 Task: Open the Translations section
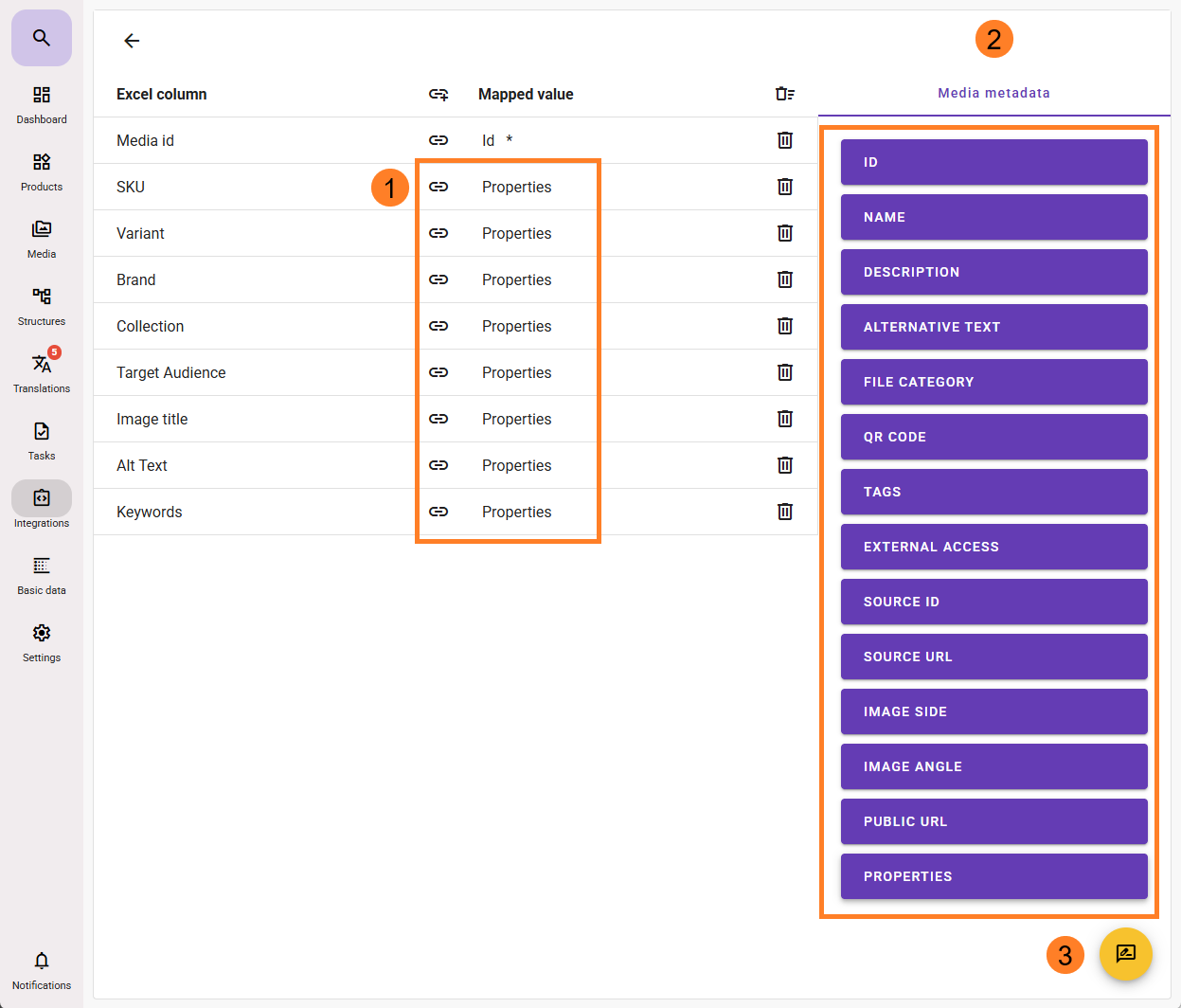point(42,372)
